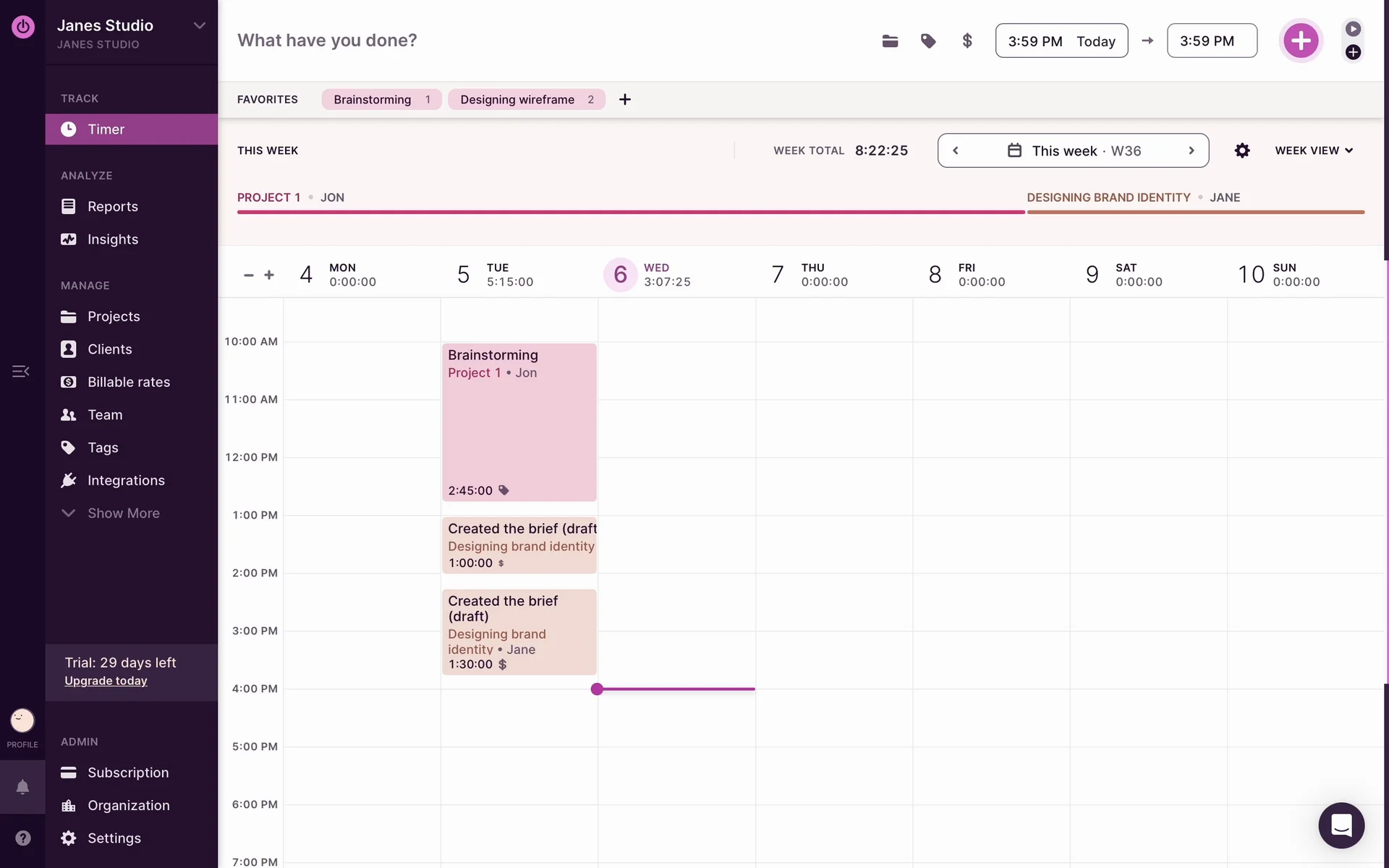Click the help question mark icon

click(x=22, y=838)
